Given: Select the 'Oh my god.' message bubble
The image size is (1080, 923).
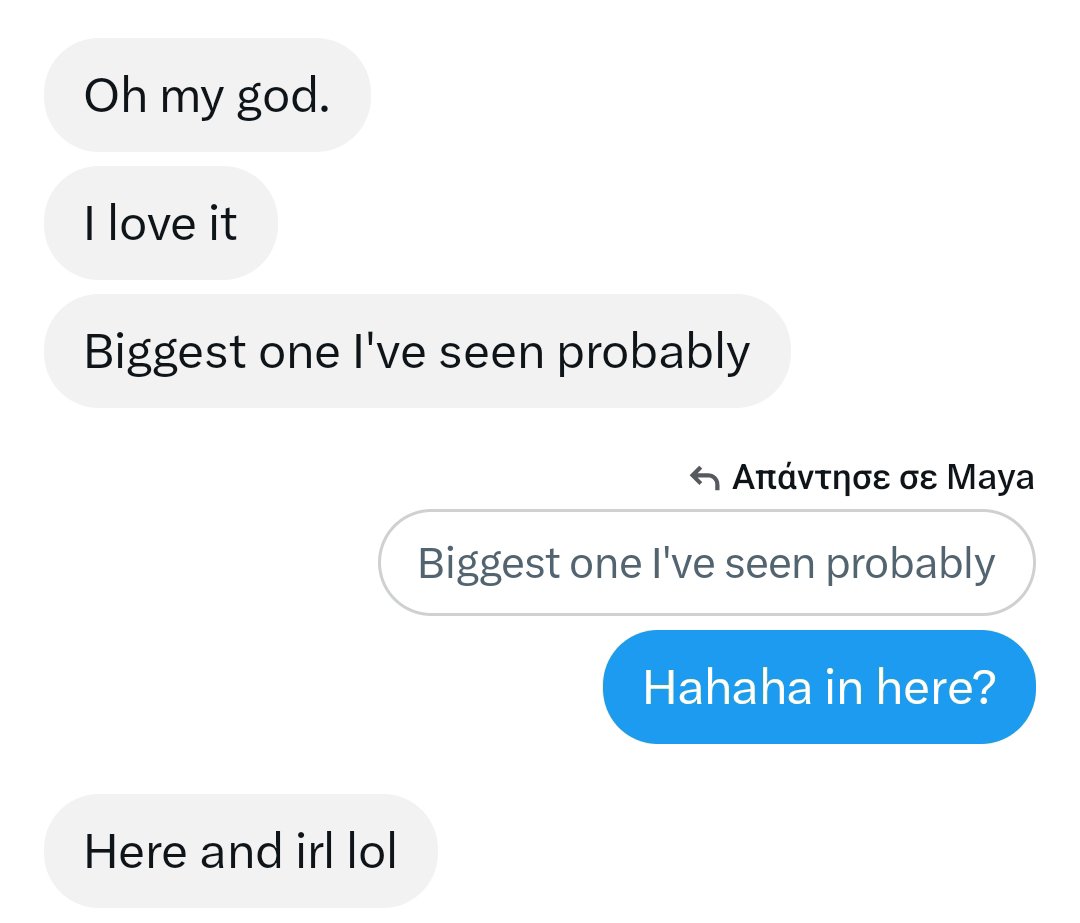Looking at the screenshot, I should (207, 95).
